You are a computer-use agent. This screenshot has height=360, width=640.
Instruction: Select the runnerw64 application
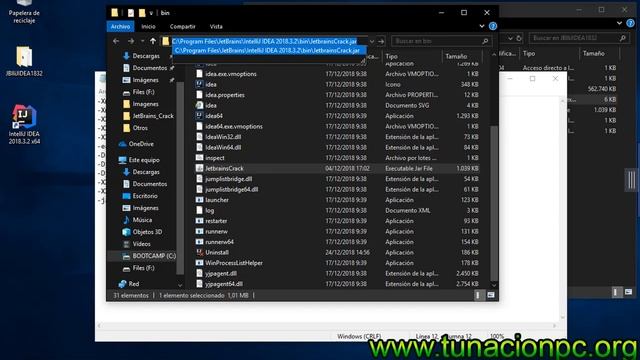coord(219,242)
